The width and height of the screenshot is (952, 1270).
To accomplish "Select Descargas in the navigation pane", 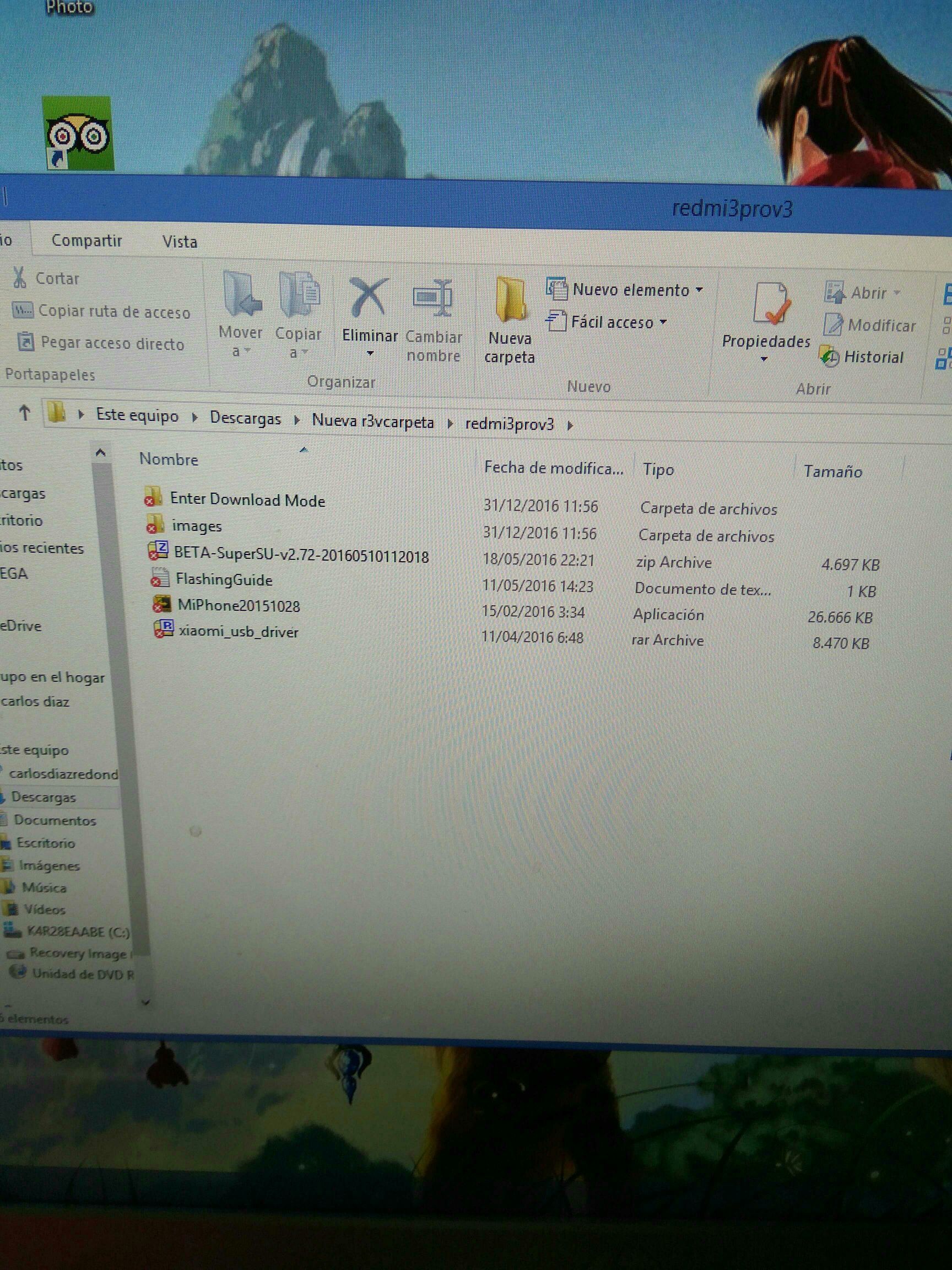I will 44,797.
